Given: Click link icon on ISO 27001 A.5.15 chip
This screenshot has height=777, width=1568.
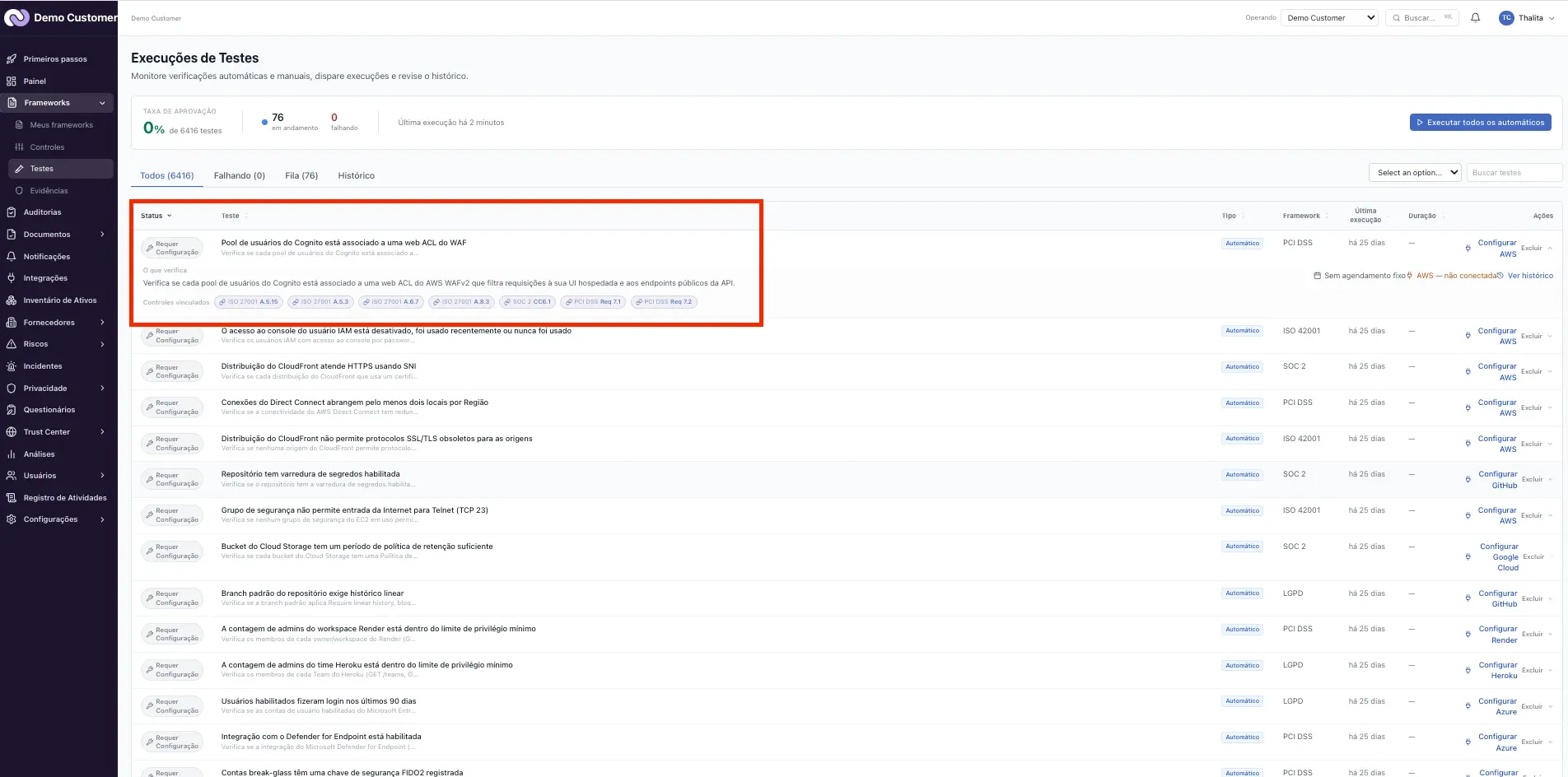Looking at the screenshot, I should tap(222, 302).
